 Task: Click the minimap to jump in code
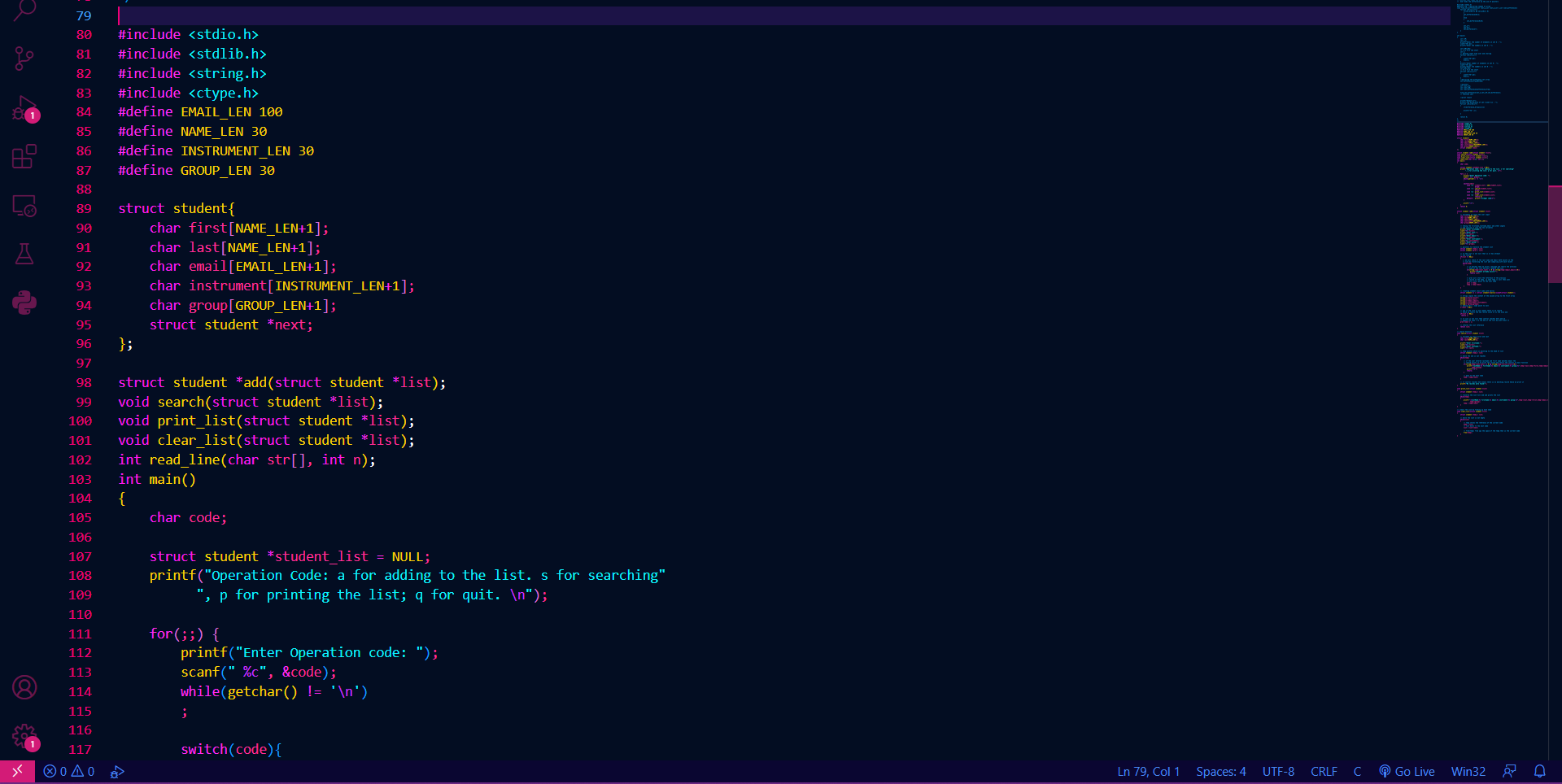tap(1501, 244)
